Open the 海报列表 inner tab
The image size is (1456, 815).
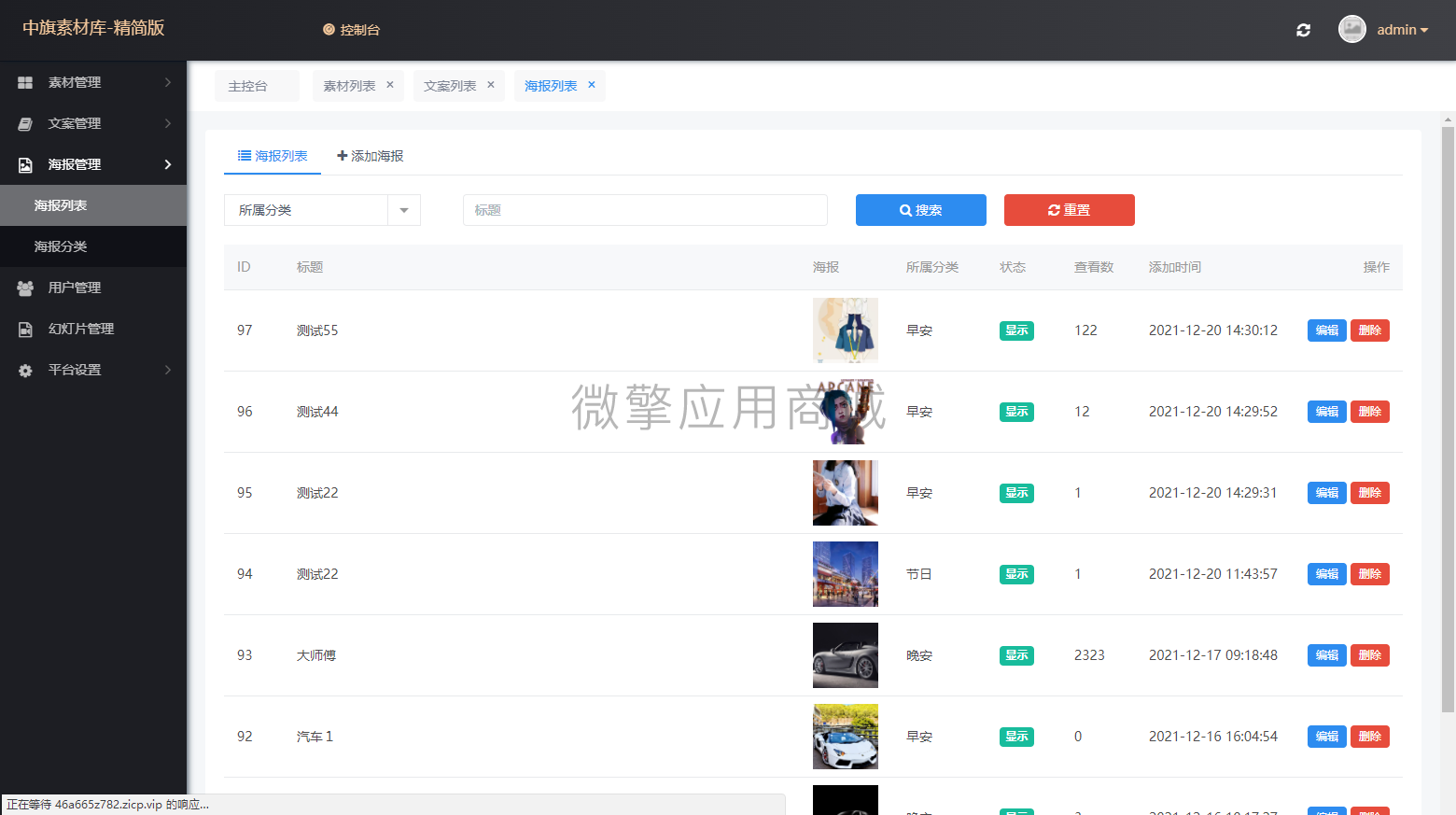[273, 156]
